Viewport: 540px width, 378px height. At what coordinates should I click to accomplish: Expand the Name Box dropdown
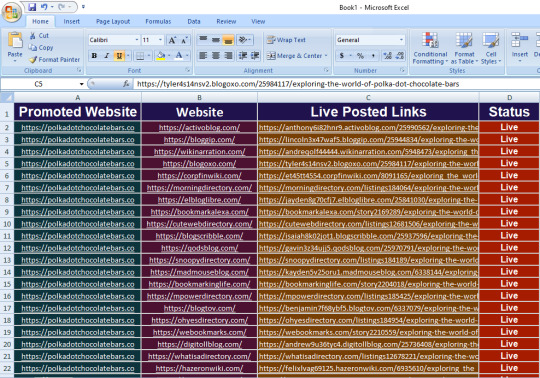[x=82, y=84]
